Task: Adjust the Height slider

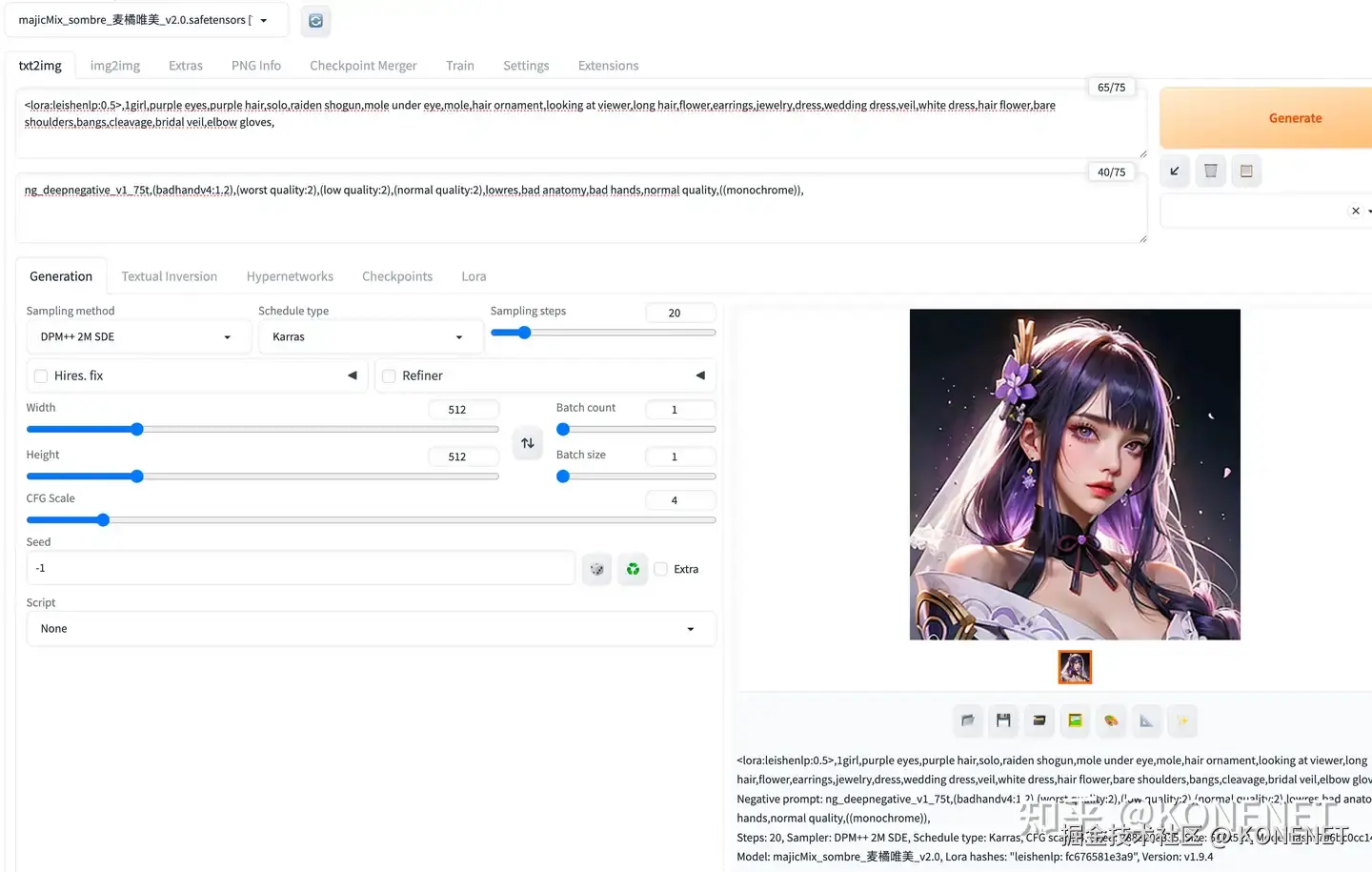Action: click(x=263, y=477)
